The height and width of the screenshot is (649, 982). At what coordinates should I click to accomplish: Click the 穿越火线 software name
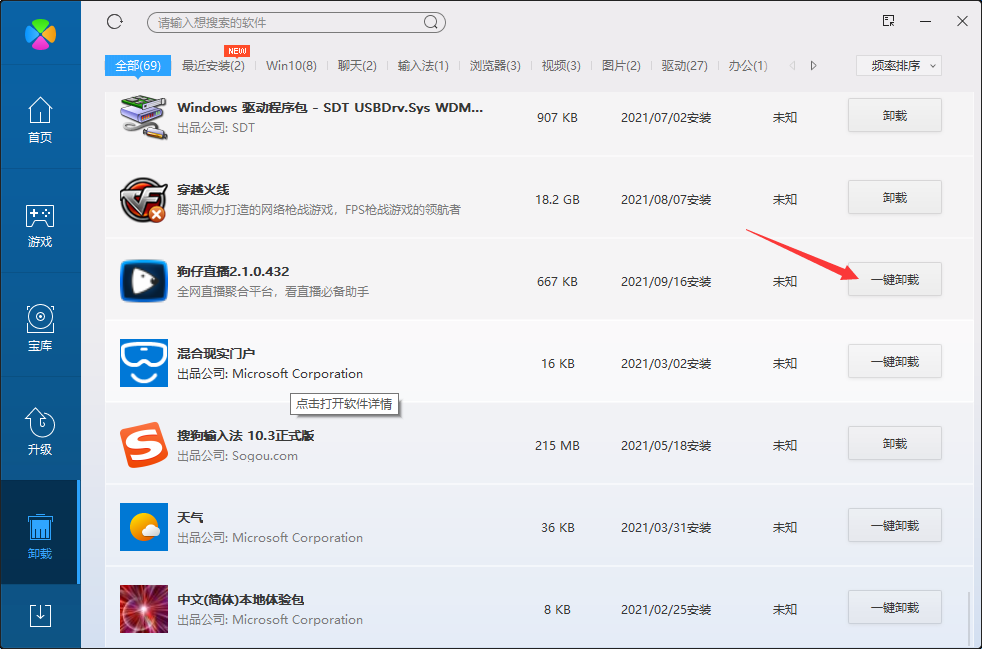point(203,189)
